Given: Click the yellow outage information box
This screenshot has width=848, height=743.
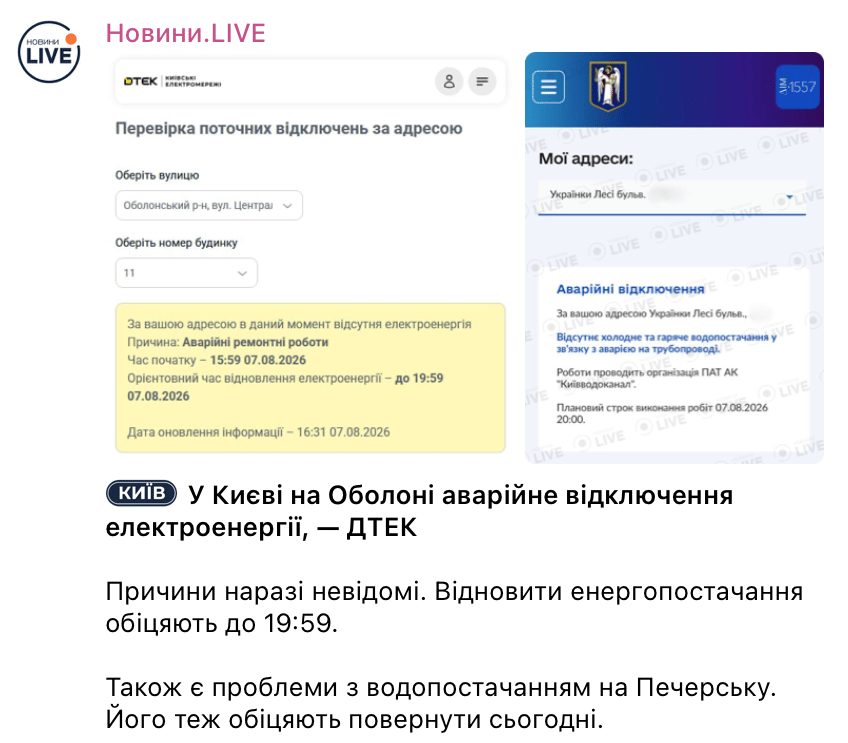Looking at the screenshot, I should [310, 377].
